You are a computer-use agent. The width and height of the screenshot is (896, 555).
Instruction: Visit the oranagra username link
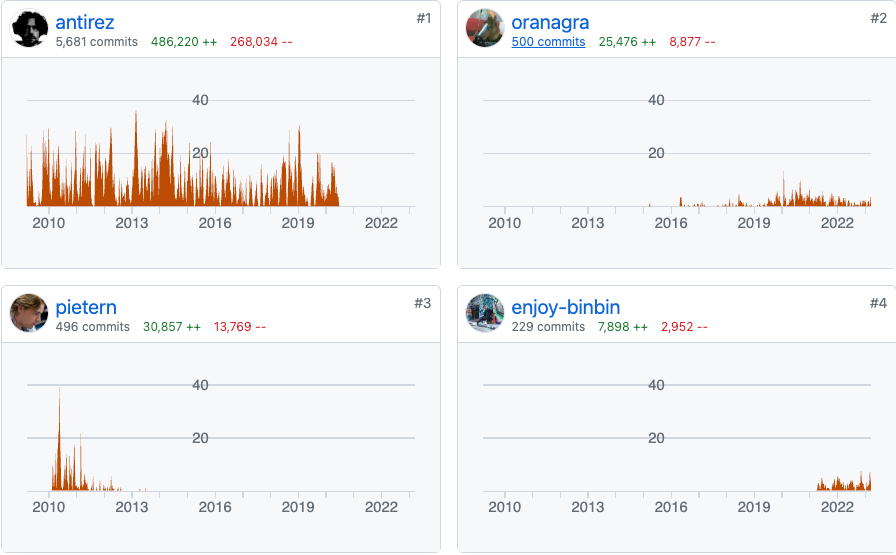550,22
